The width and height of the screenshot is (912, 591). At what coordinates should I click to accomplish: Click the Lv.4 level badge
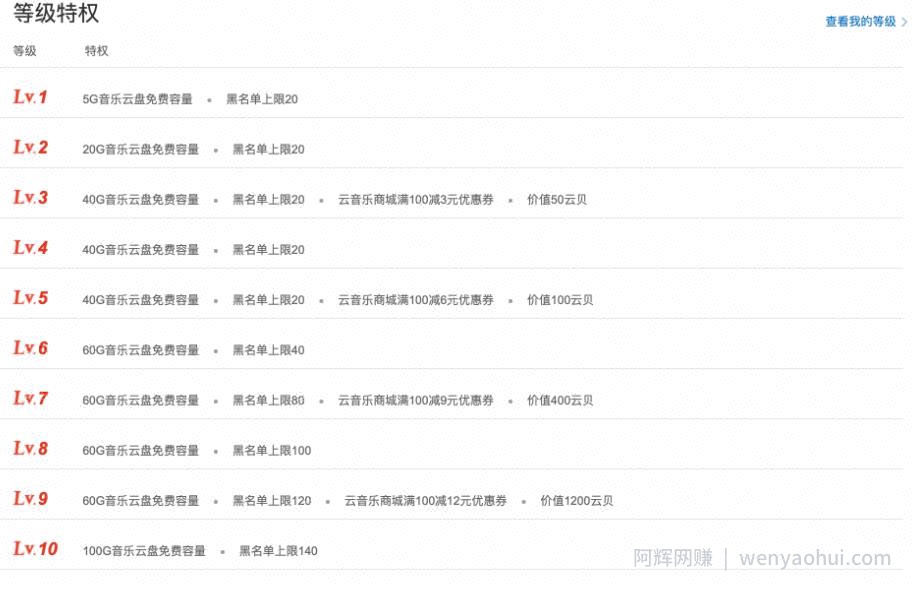pos(31,247)
